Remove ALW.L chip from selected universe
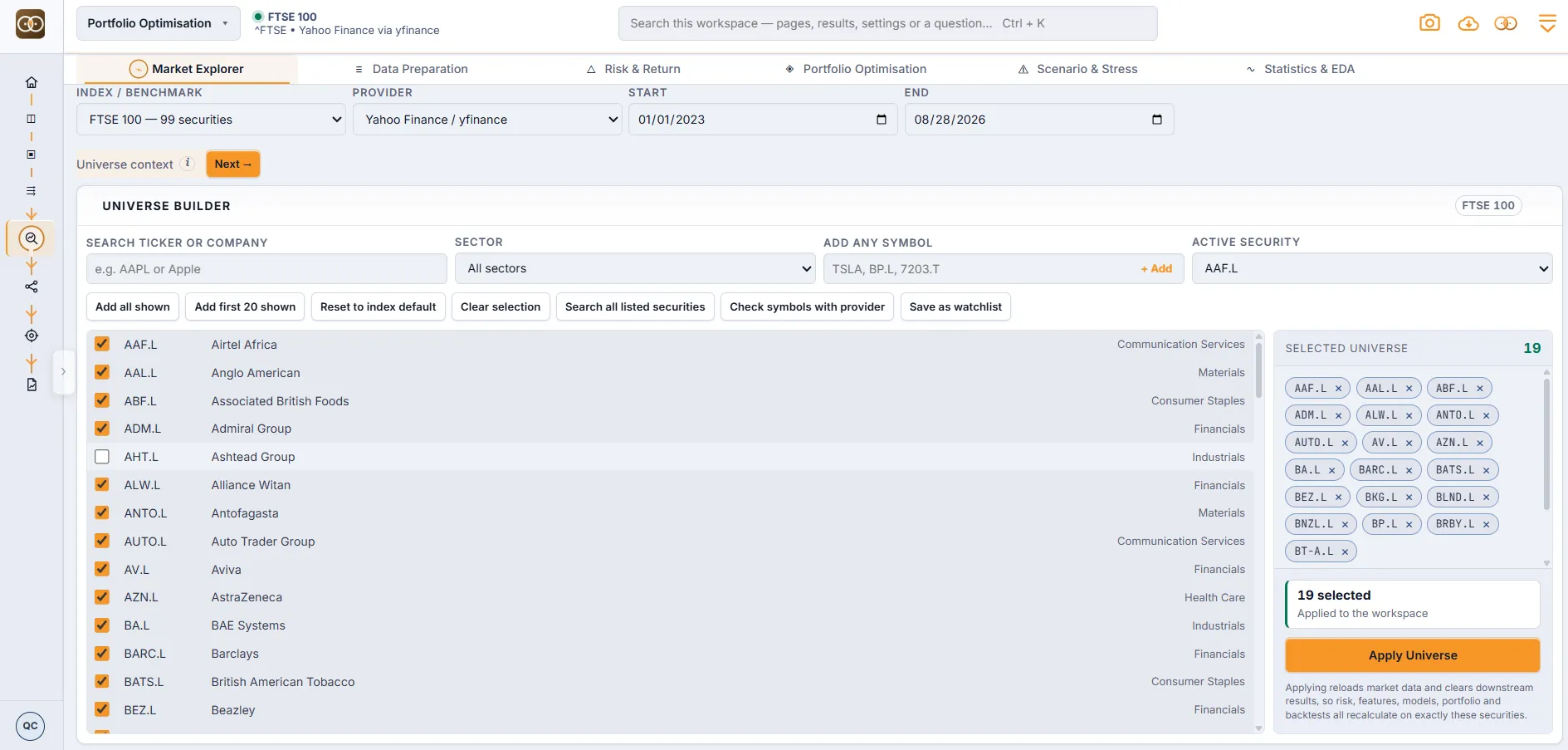 pyautogui.click(x=1409, y=415)
